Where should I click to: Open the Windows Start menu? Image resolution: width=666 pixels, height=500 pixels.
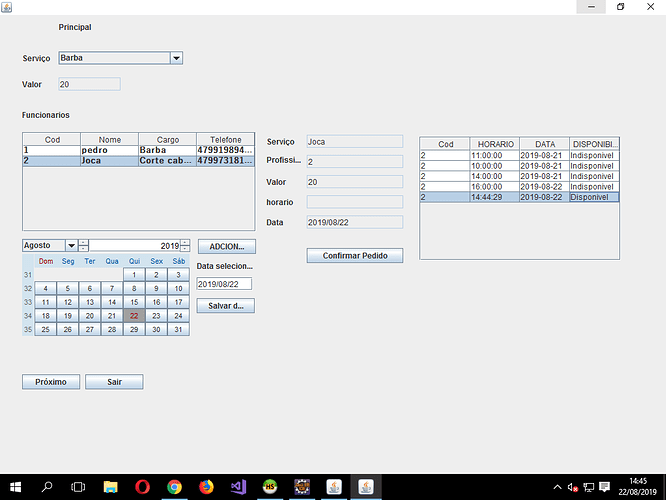15,487
